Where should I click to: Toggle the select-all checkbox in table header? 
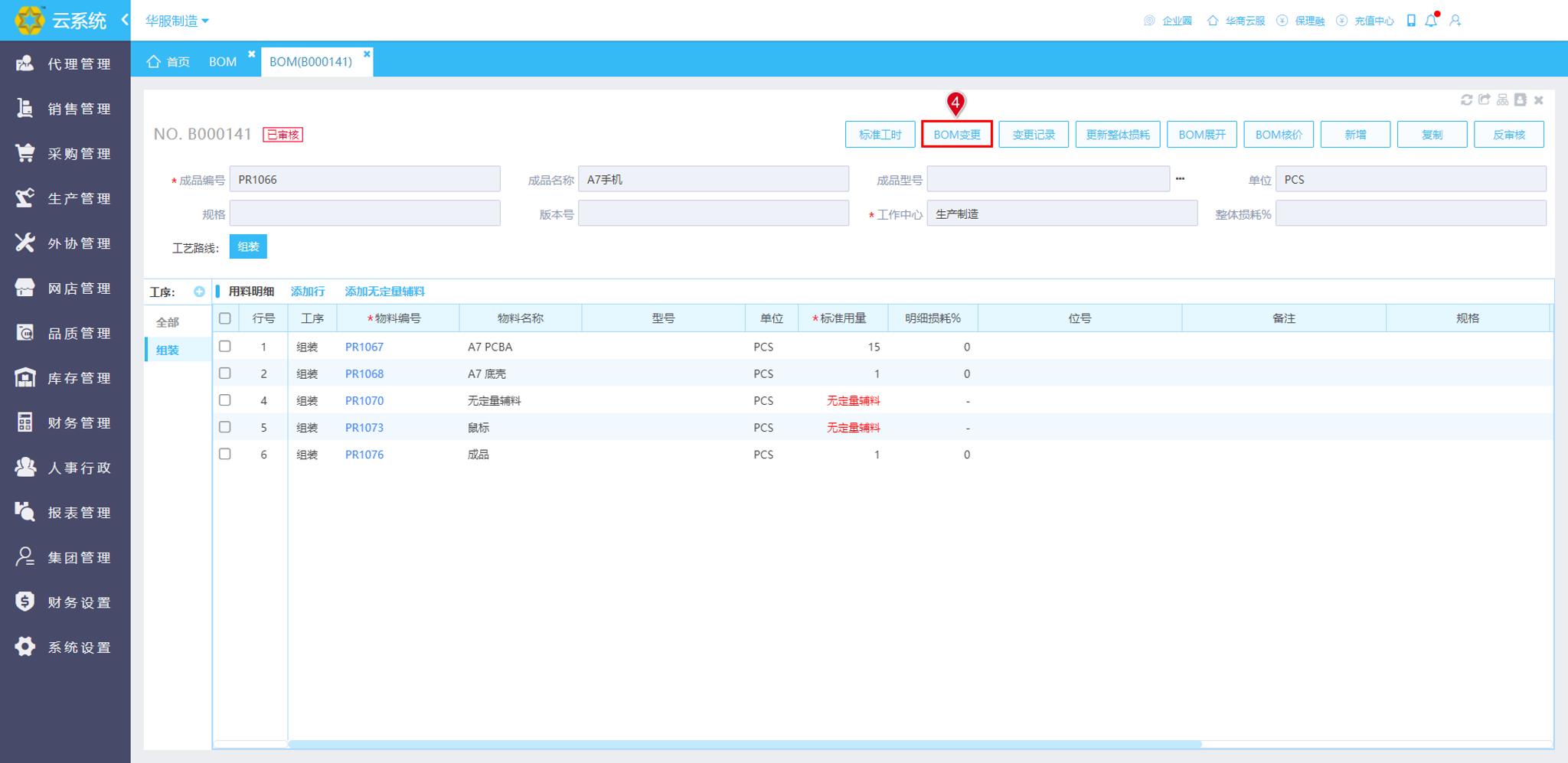pos(225,318)
